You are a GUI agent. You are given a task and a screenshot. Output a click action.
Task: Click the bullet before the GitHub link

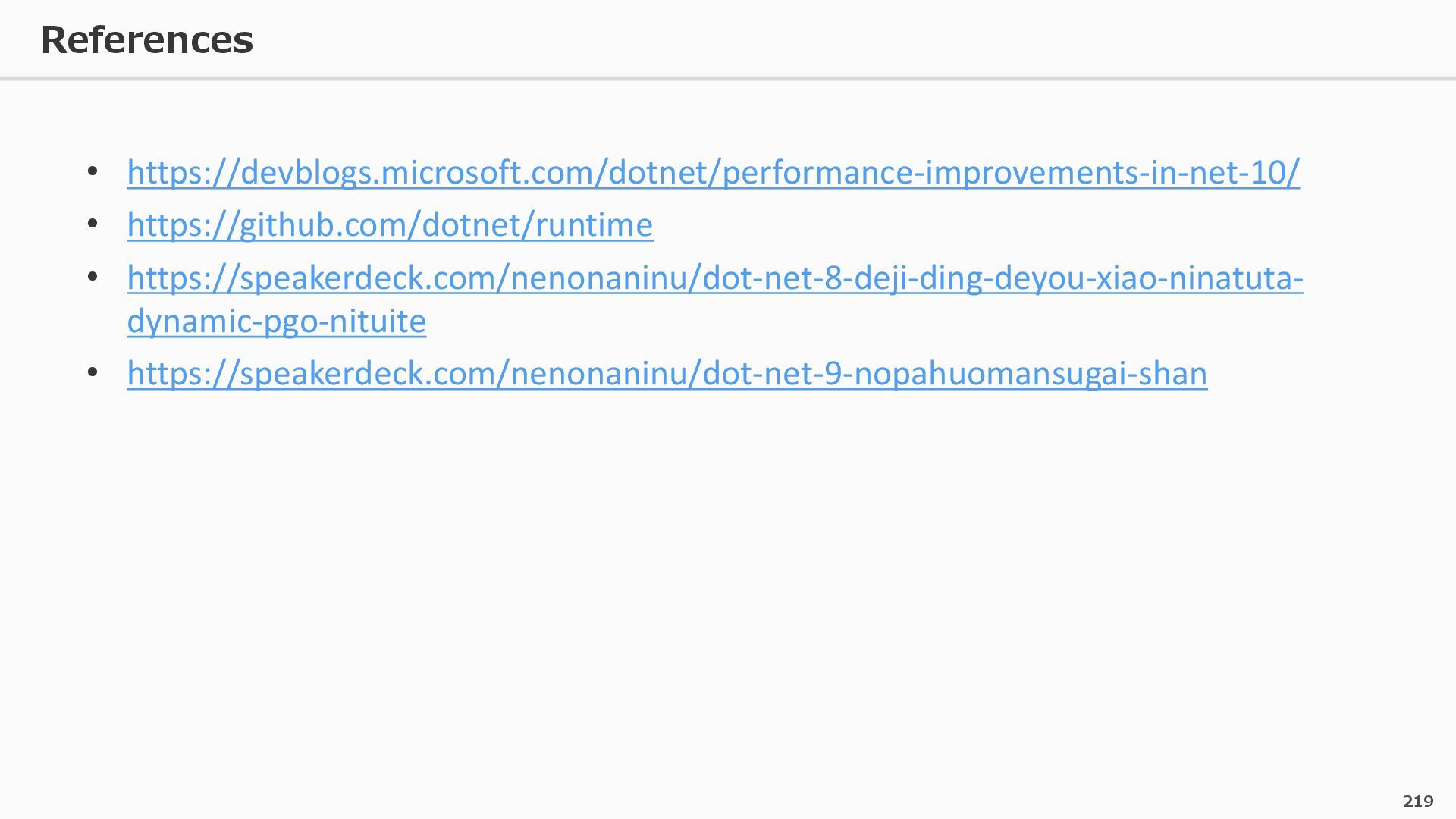click(x=93, y=224)
